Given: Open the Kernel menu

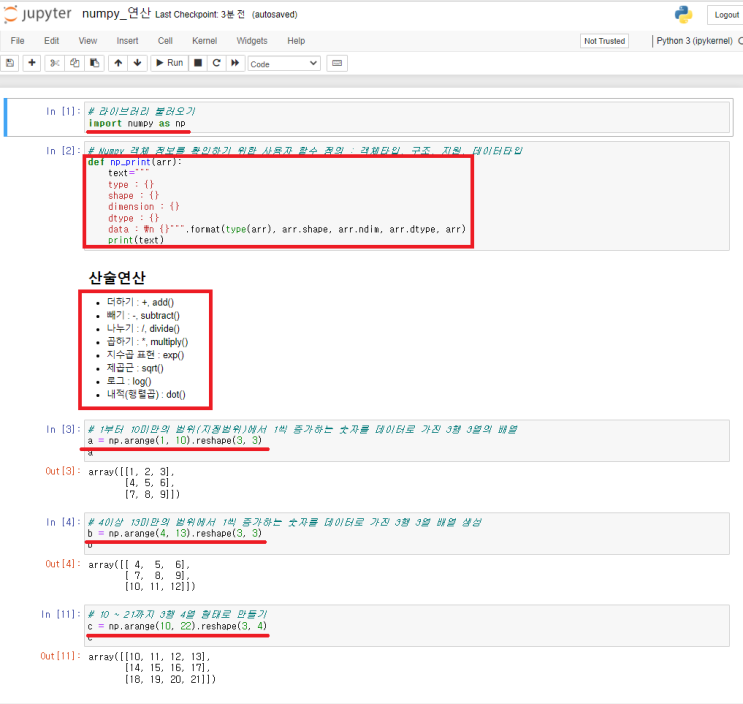Looking at the screenshot, I should pyautogui.click(x=204, y=41).
